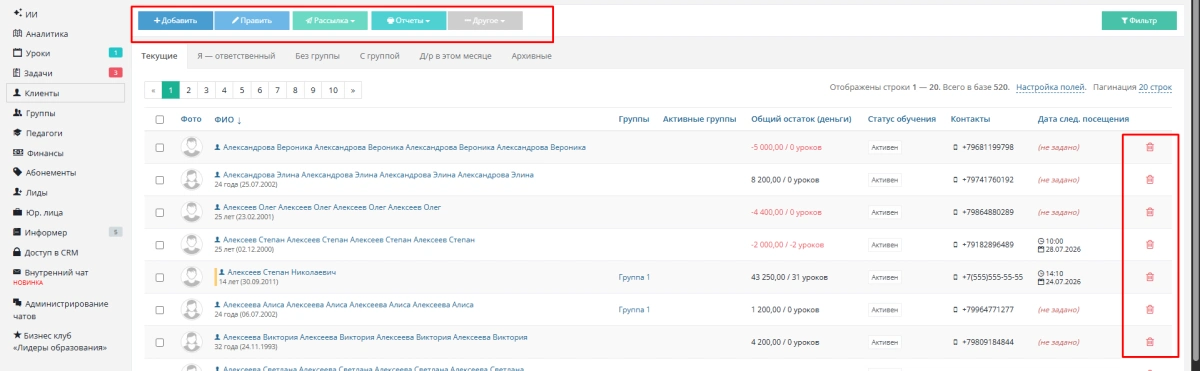Check the box for Александрова Элина
This screenshot has width=1200, height=371.
pyautogui.click(x=160, y=179)
